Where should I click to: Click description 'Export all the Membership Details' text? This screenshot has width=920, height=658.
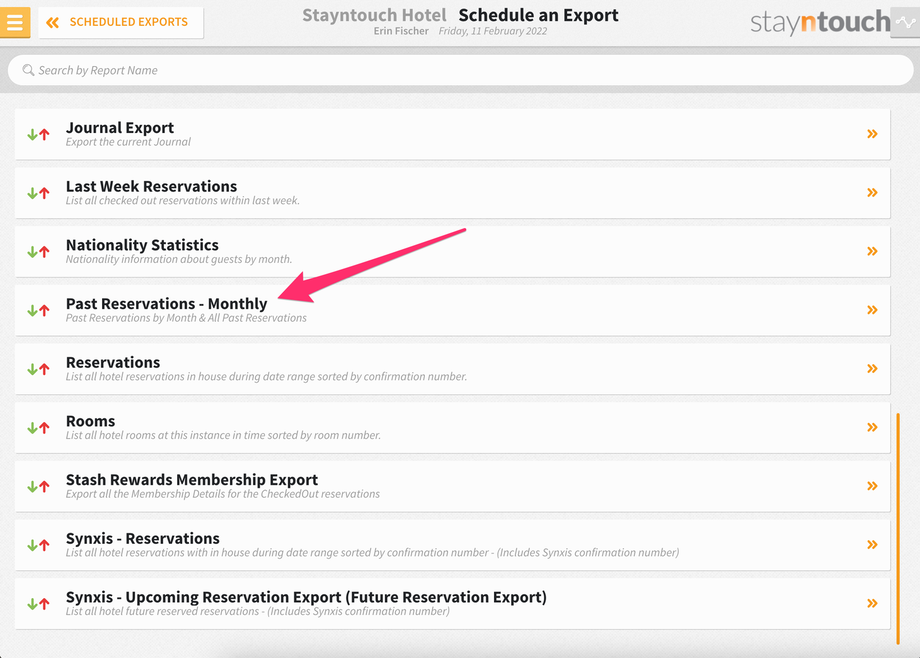(222, 494)
